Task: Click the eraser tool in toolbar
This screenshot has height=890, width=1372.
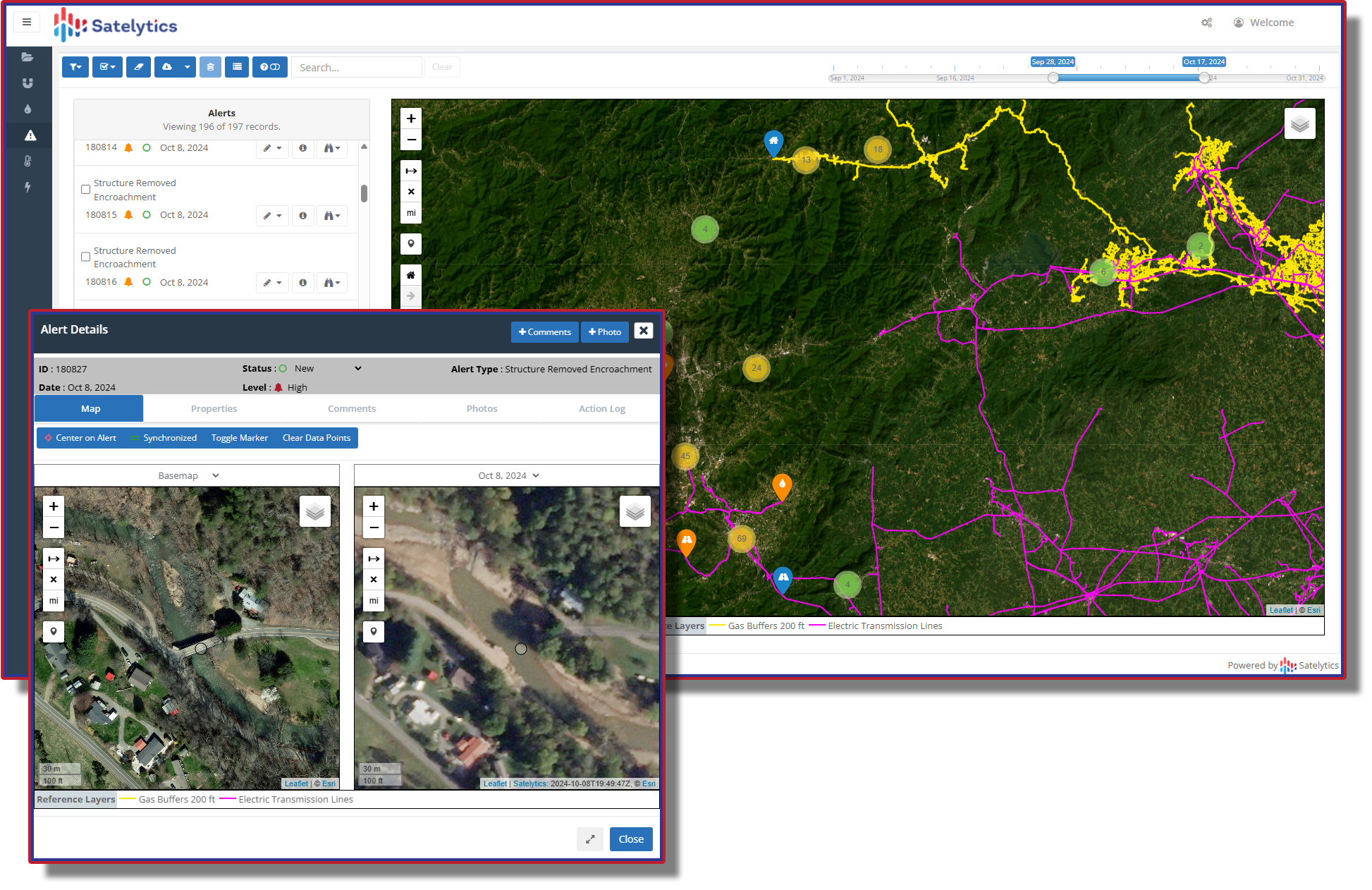Action: pyautogui.click(x=138, y=67)
